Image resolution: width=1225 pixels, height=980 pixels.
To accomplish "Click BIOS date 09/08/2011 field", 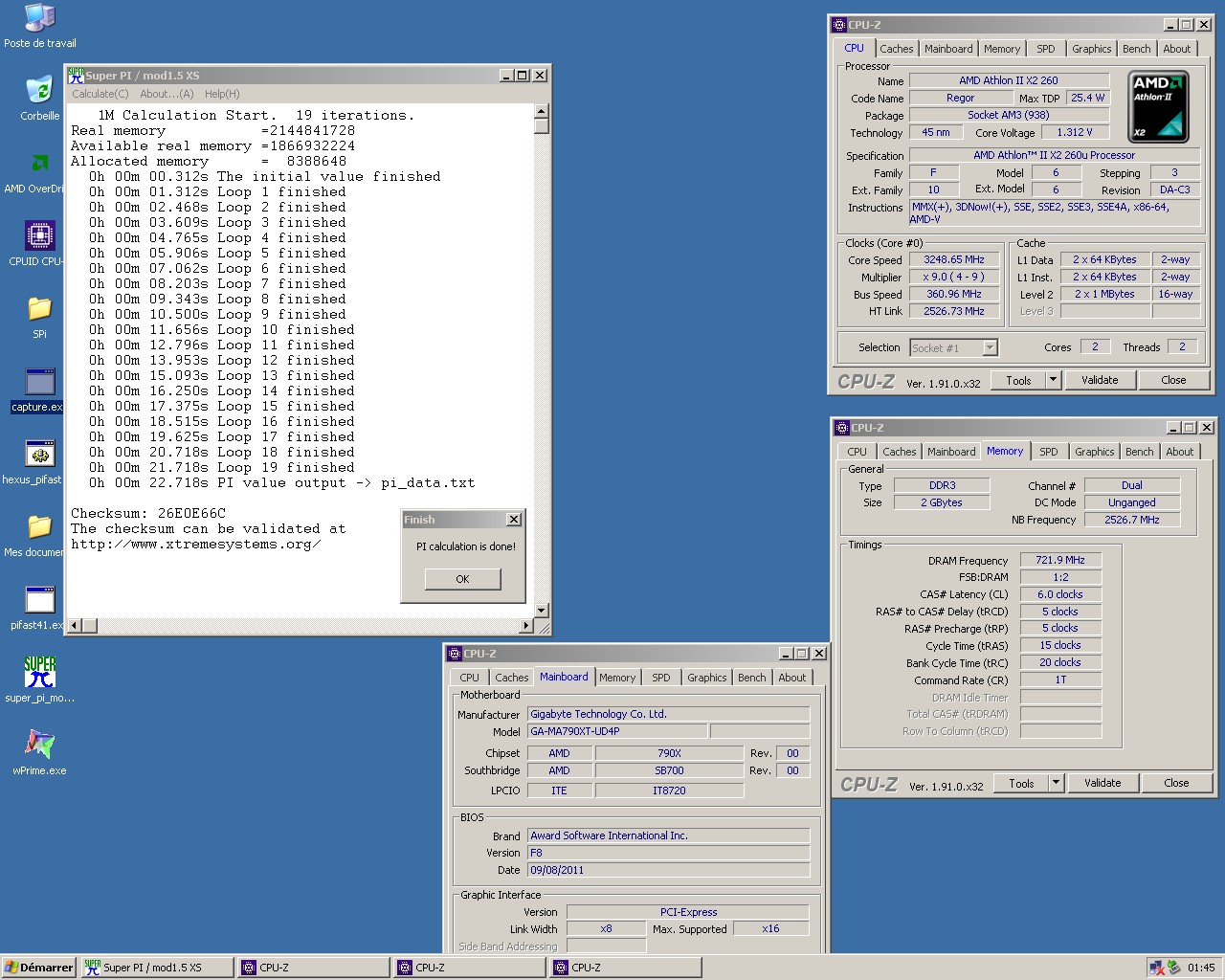I will point(668,870).
